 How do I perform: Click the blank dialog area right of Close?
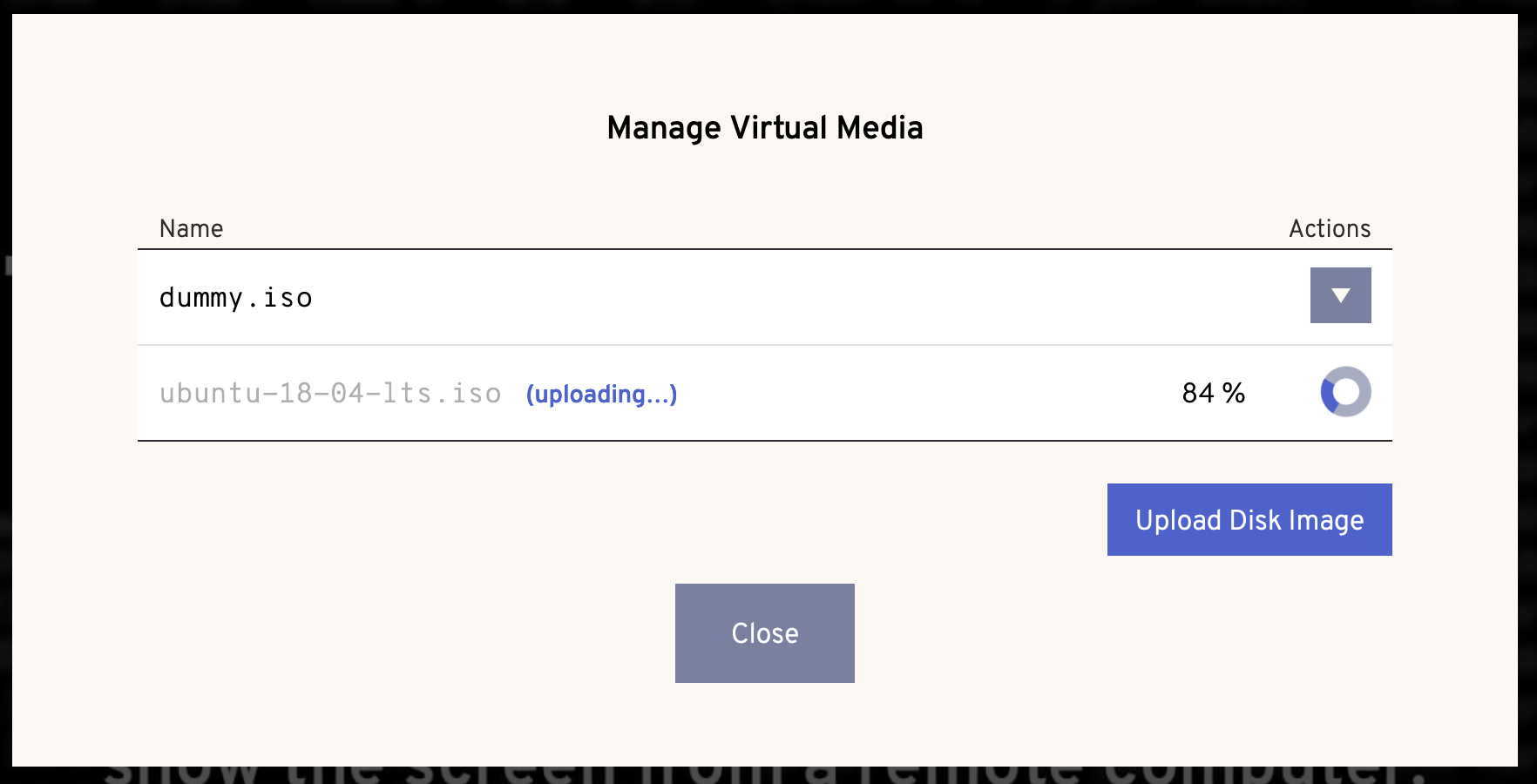tap(1133, 633)
